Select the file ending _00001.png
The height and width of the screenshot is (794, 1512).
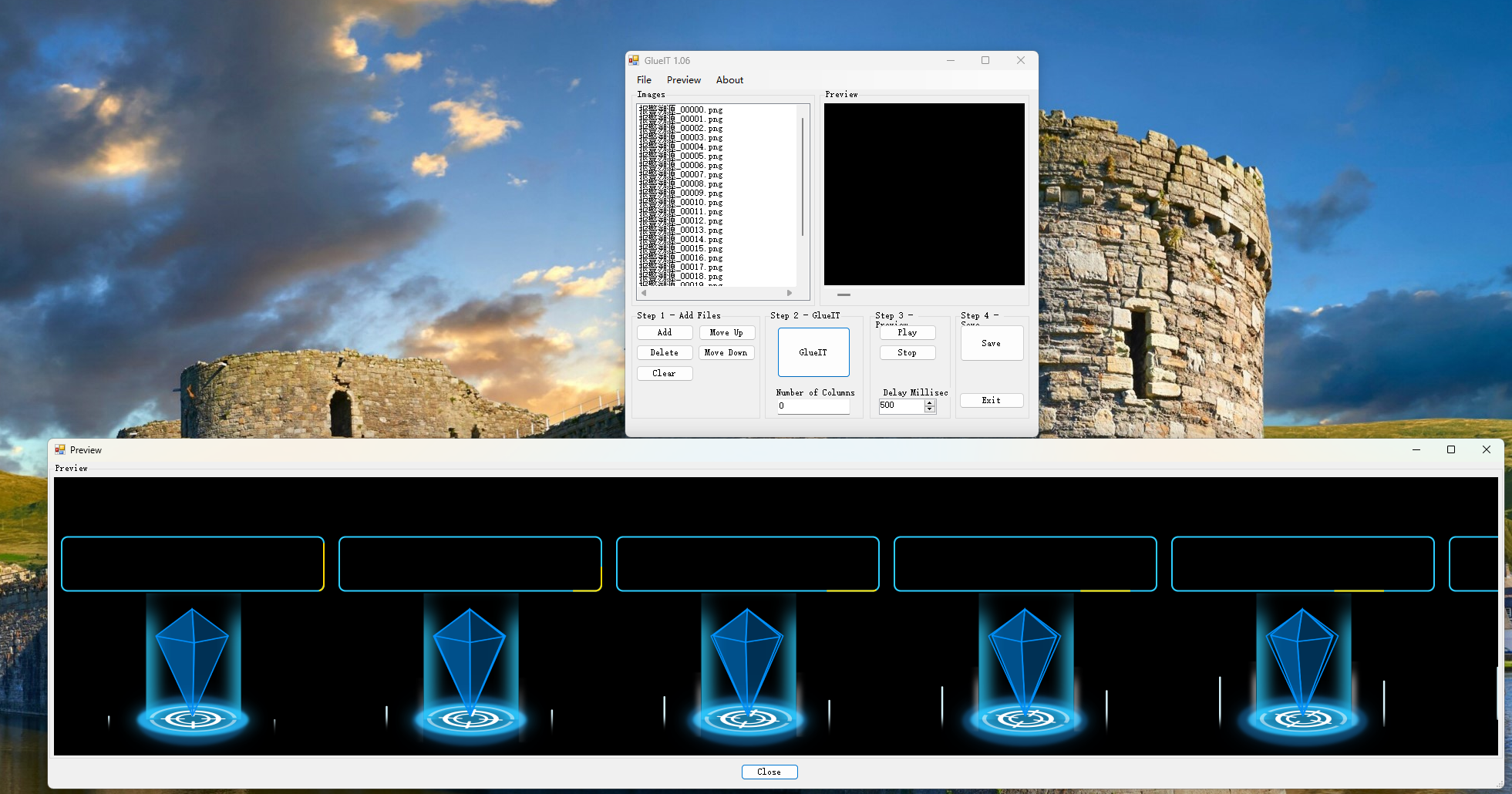coord(682,119)
